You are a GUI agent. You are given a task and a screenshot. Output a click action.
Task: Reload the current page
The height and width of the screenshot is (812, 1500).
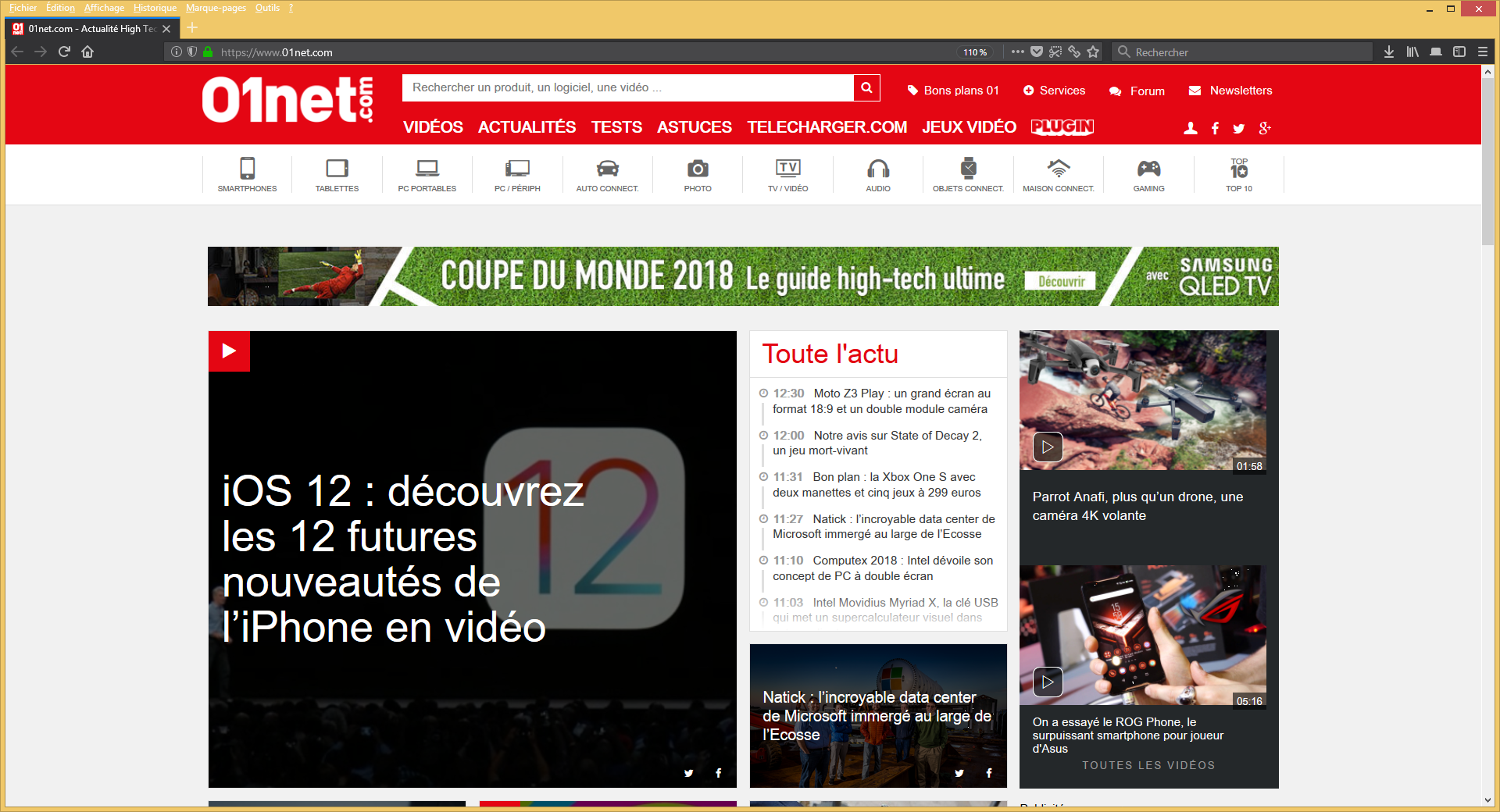click(x=64, y=52)
